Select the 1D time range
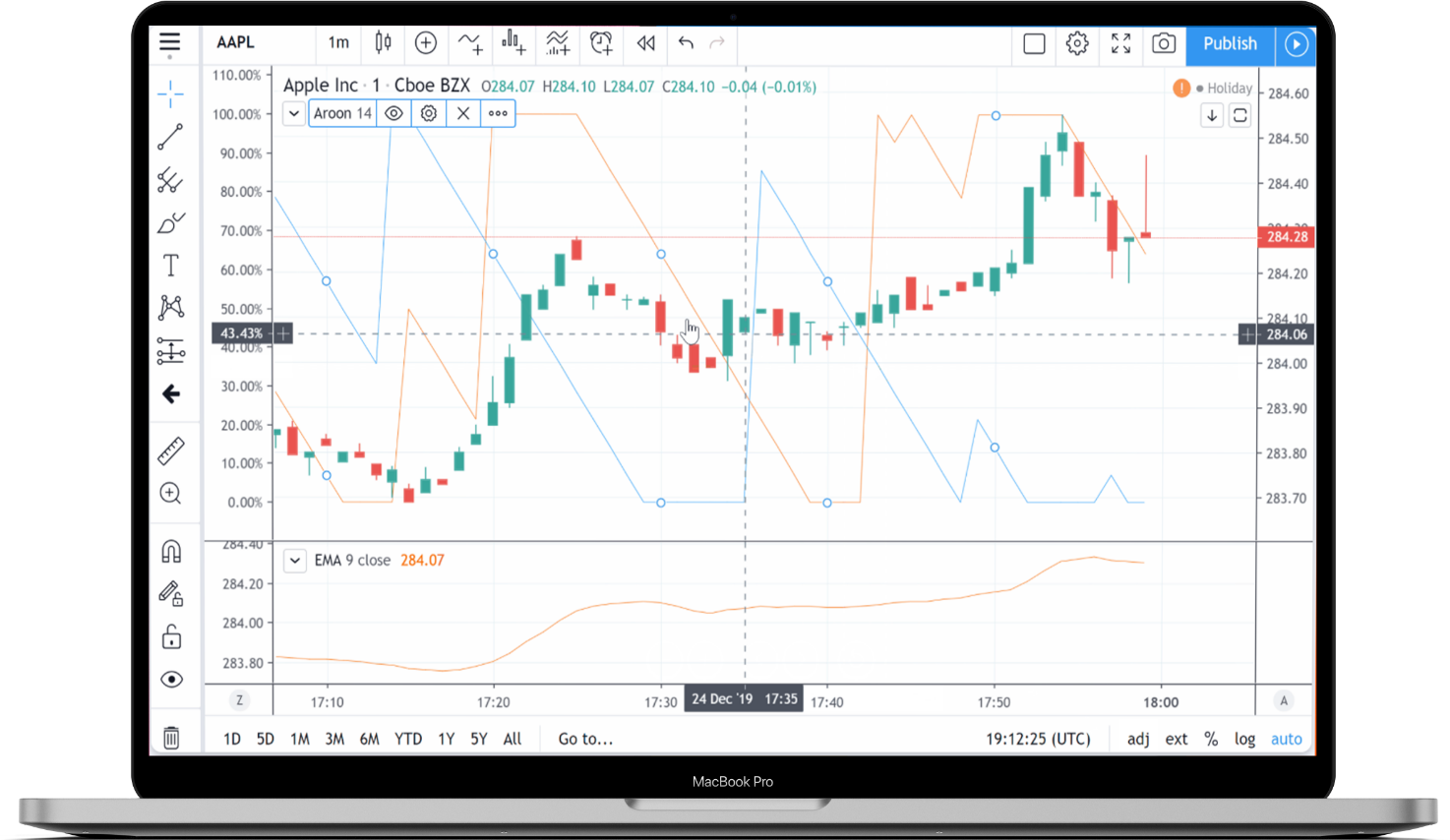1450x840 pixels. (x=232, y=739)
